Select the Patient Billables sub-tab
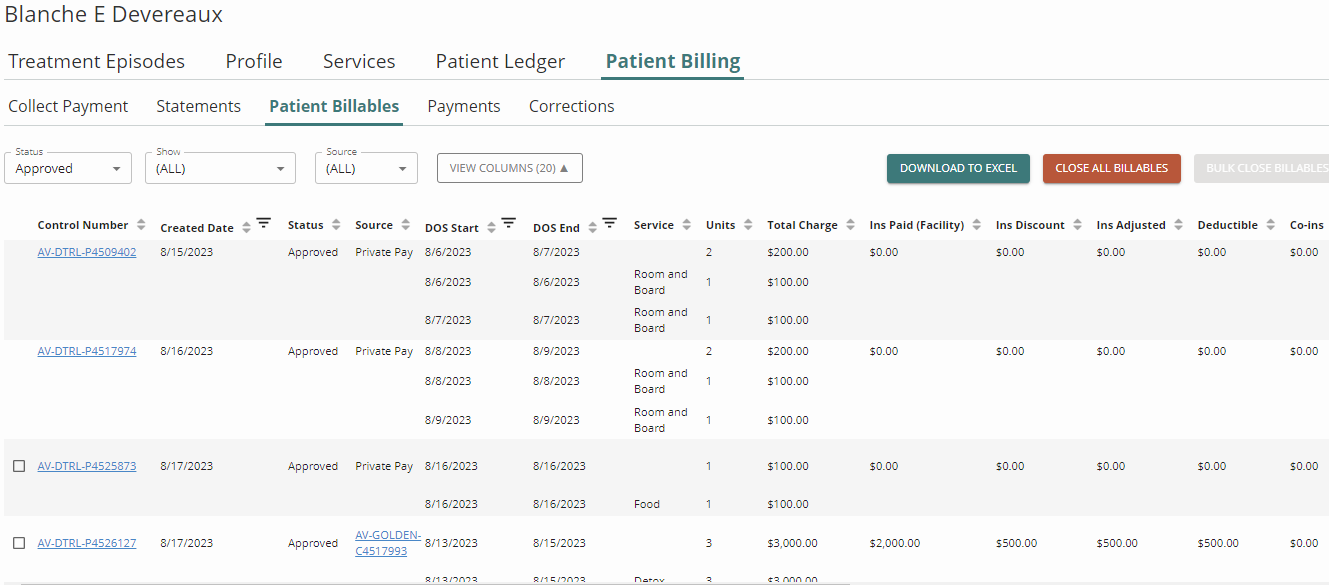The width and height of the screenshot is (1329, 585). pos(334,106)
